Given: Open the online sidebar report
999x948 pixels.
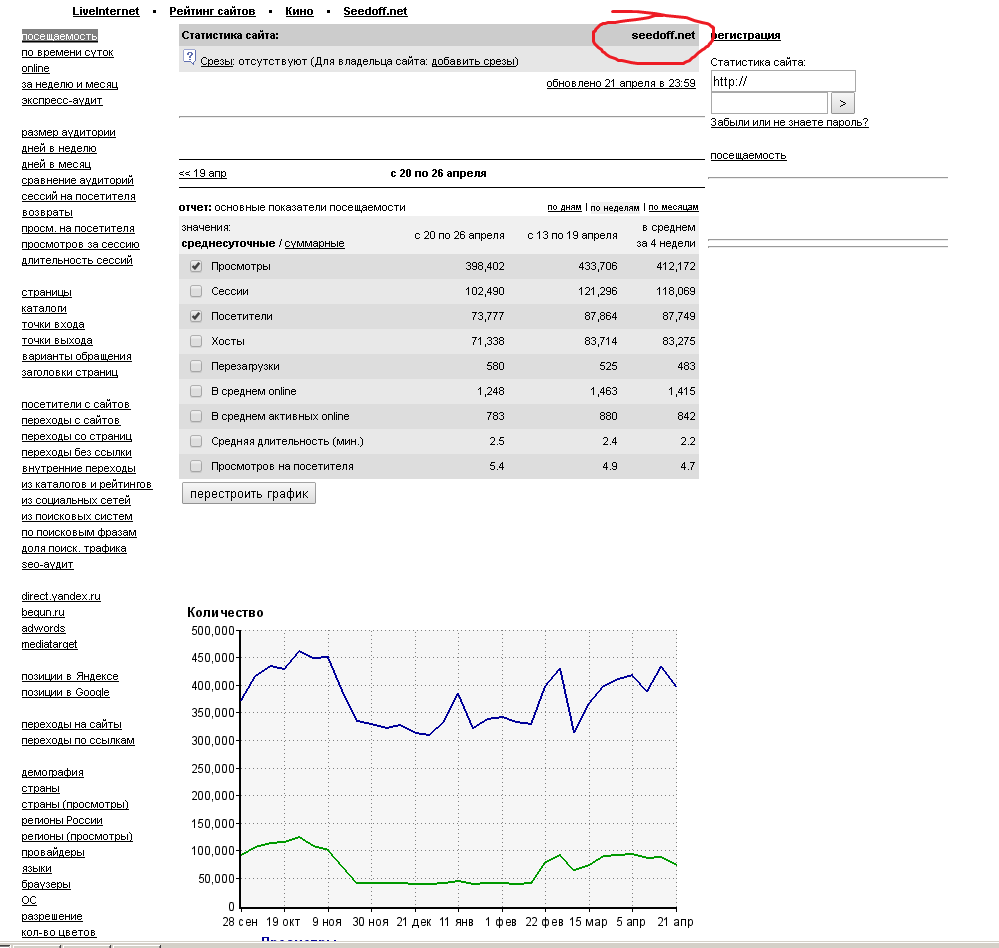Looking at the screenshot, I should coord(36,68).
